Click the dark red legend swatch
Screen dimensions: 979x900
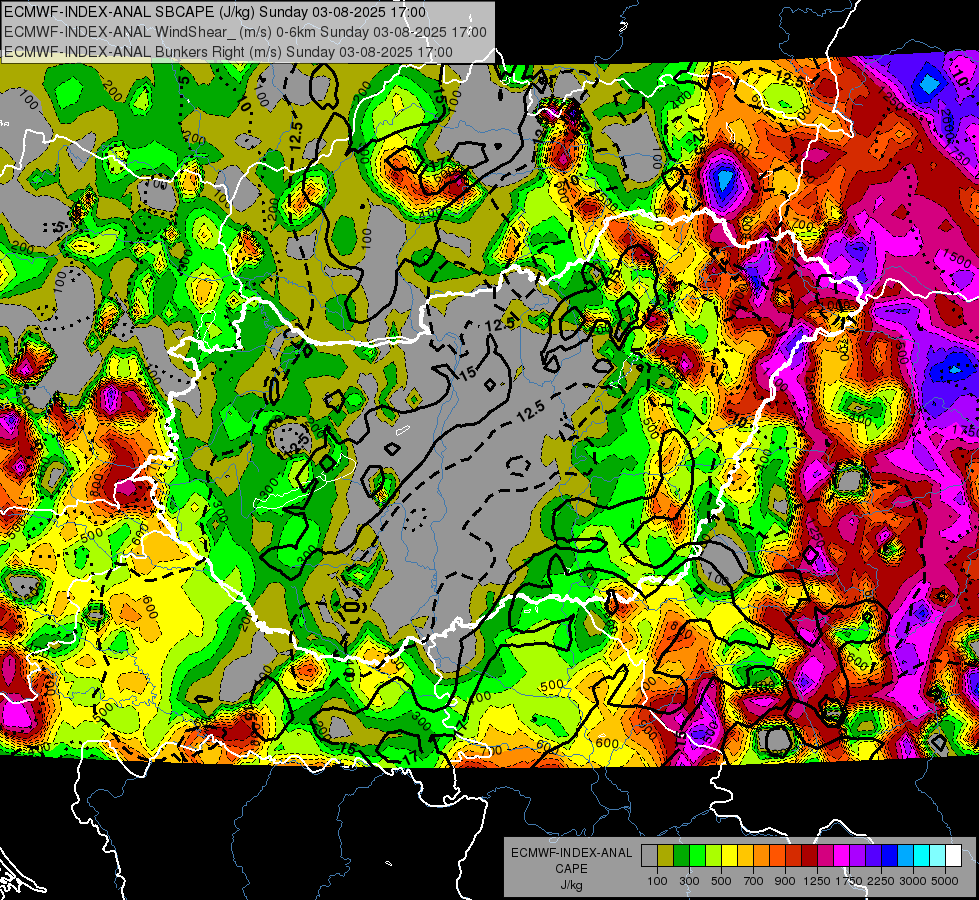pyautogui.click(x=809, y=856)
